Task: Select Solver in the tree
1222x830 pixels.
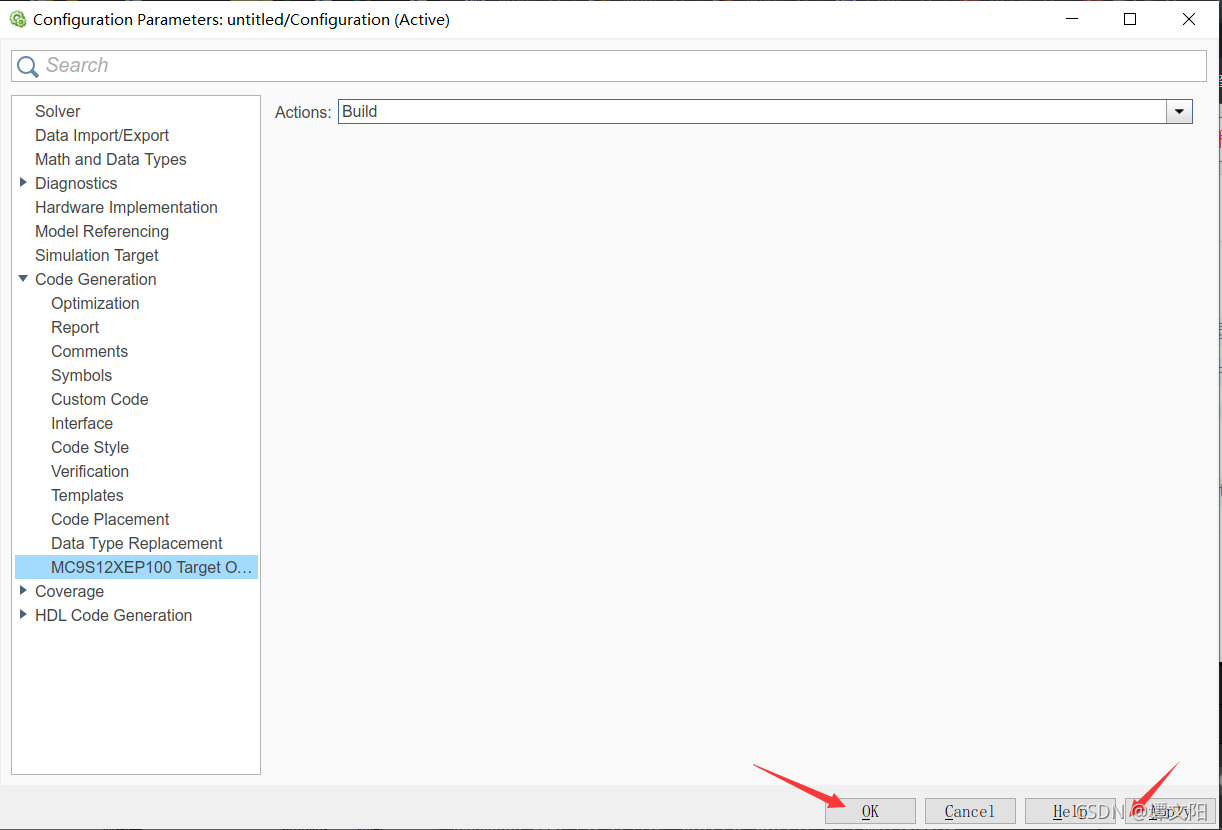Action: click(x=57, y=111)
